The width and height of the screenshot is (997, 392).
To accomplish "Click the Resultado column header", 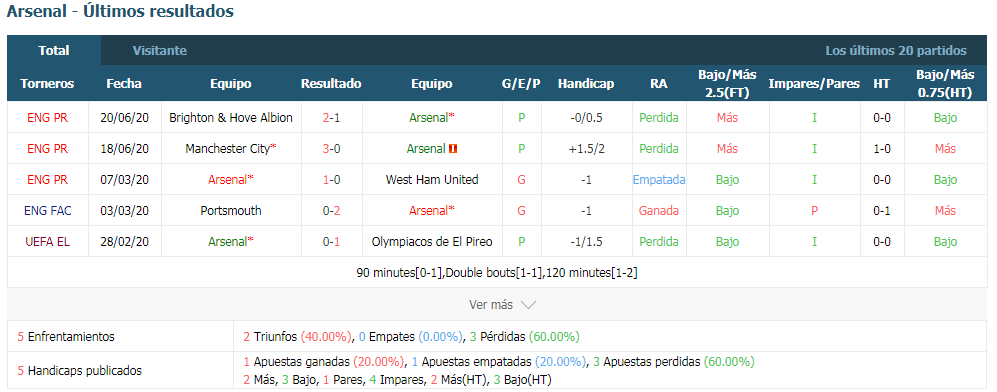I will pos(331,84).
